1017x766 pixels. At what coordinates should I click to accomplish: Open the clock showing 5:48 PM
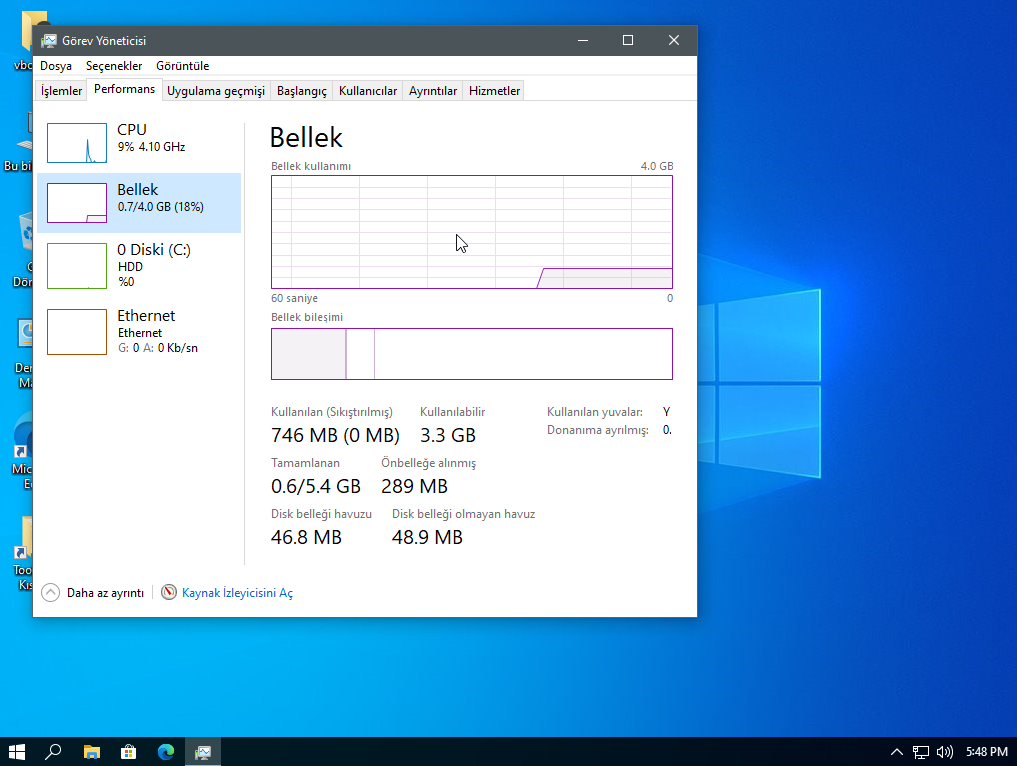pyautogui.click(x=987, y=752)
